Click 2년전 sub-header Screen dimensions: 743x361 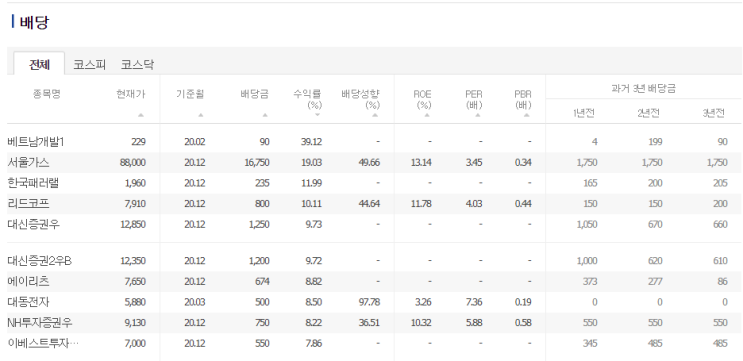(648, 113)
